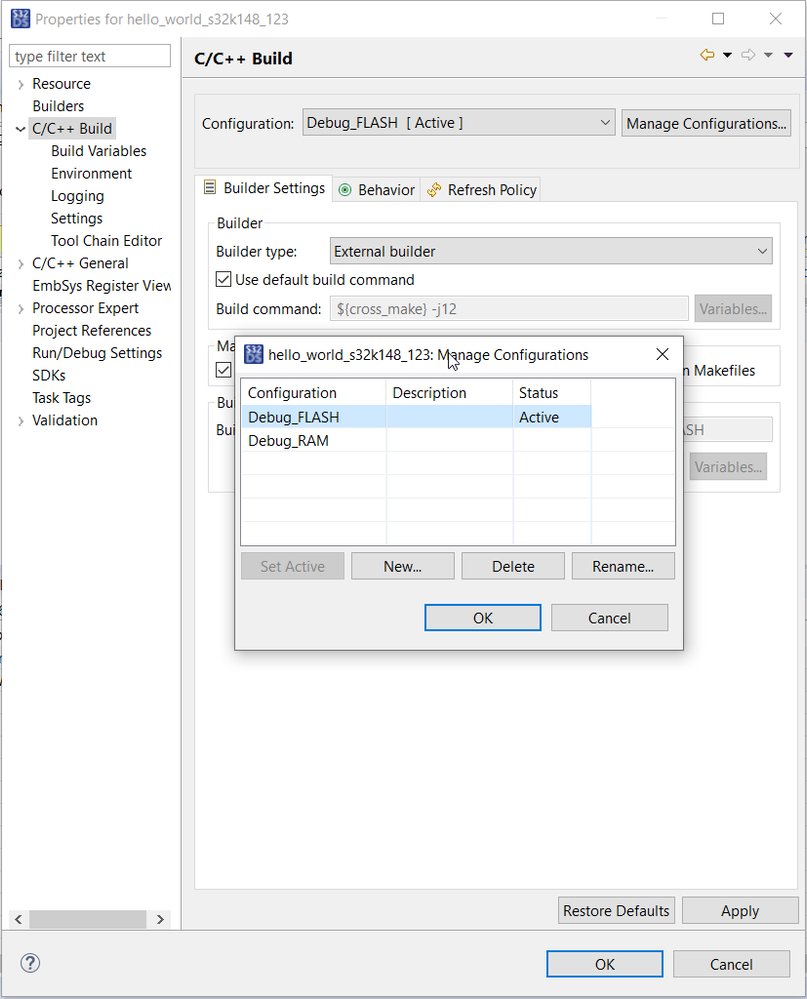
Task: Click the Description column header
Action: pos(450,393)
